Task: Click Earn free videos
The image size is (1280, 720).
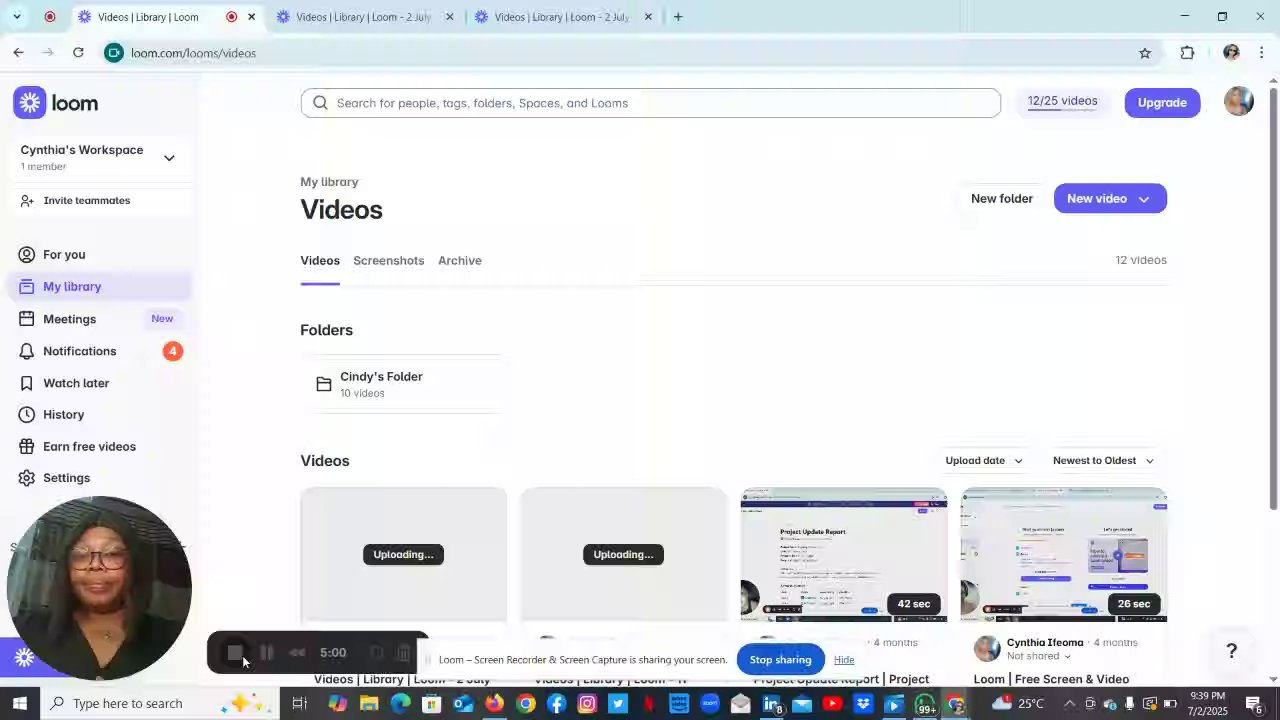Action: (x=89, y=446)
